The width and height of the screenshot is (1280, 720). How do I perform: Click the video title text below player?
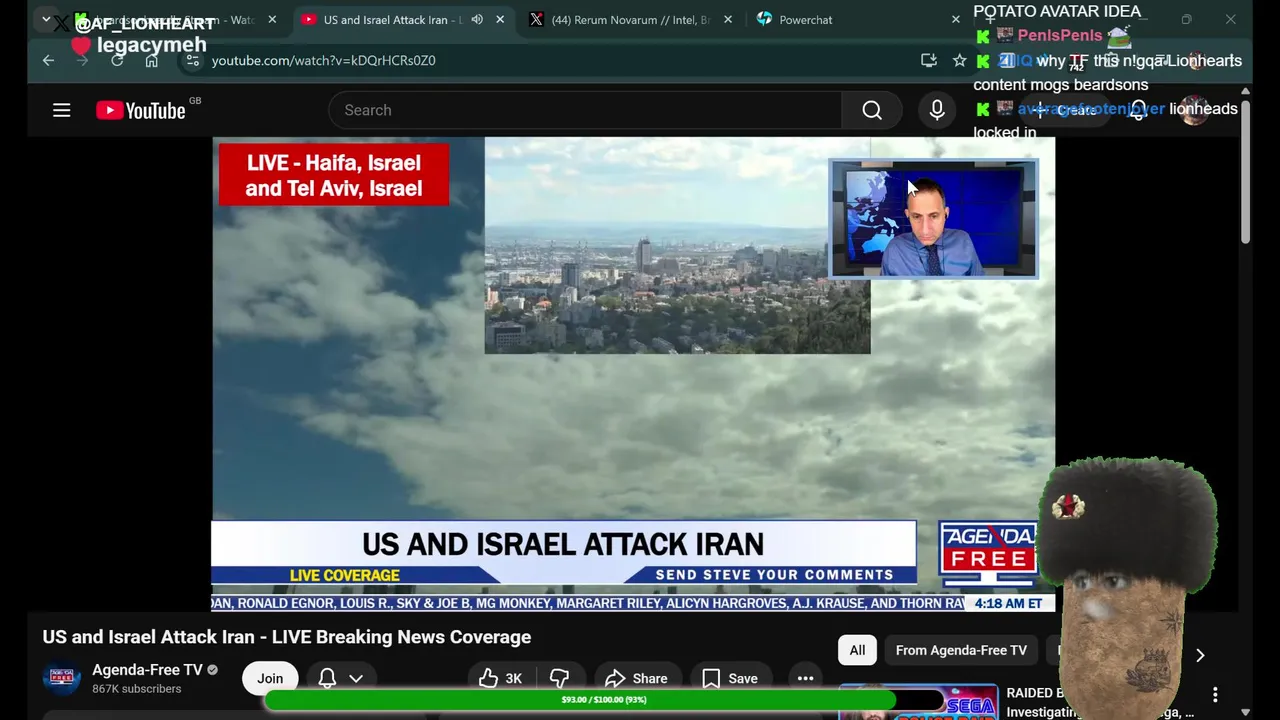[287, 637]
